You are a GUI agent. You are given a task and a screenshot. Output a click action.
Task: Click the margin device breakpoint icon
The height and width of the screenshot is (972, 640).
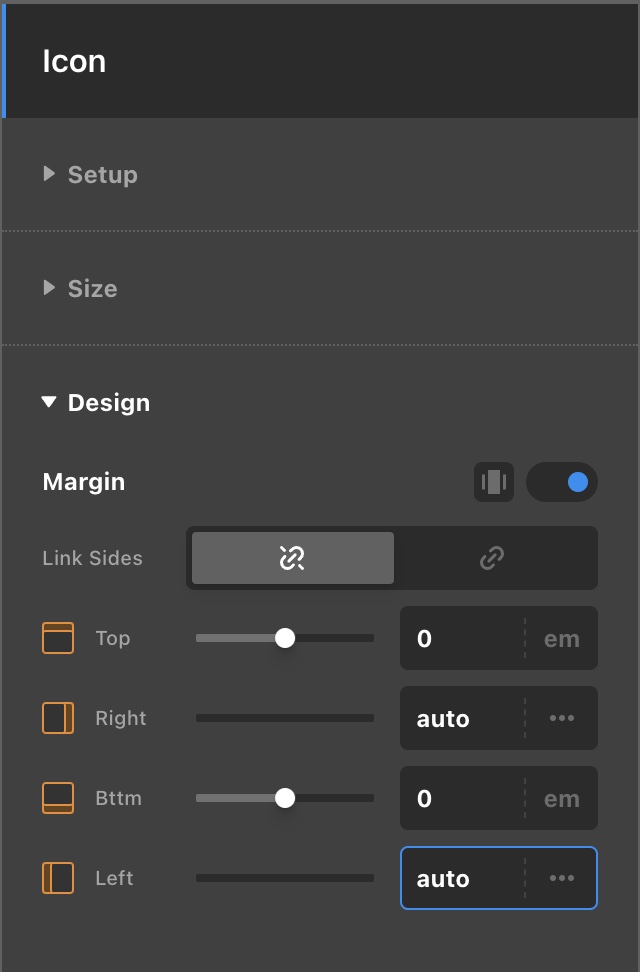coord(494,482)
